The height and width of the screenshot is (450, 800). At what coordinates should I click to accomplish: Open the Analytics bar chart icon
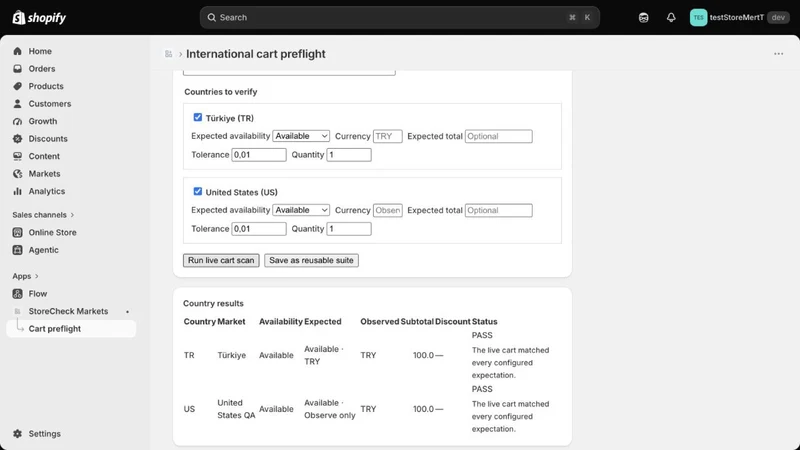coord(17,191)
